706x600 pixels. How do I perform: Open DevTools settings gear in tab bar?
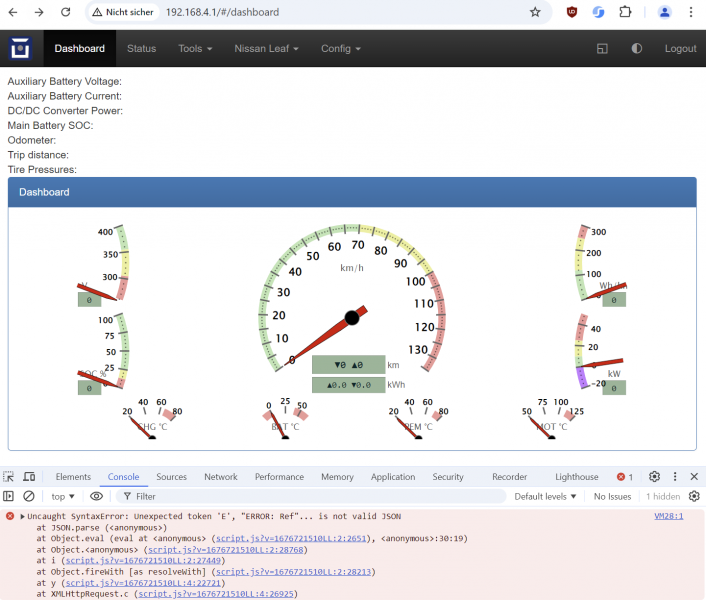point(654,477)
